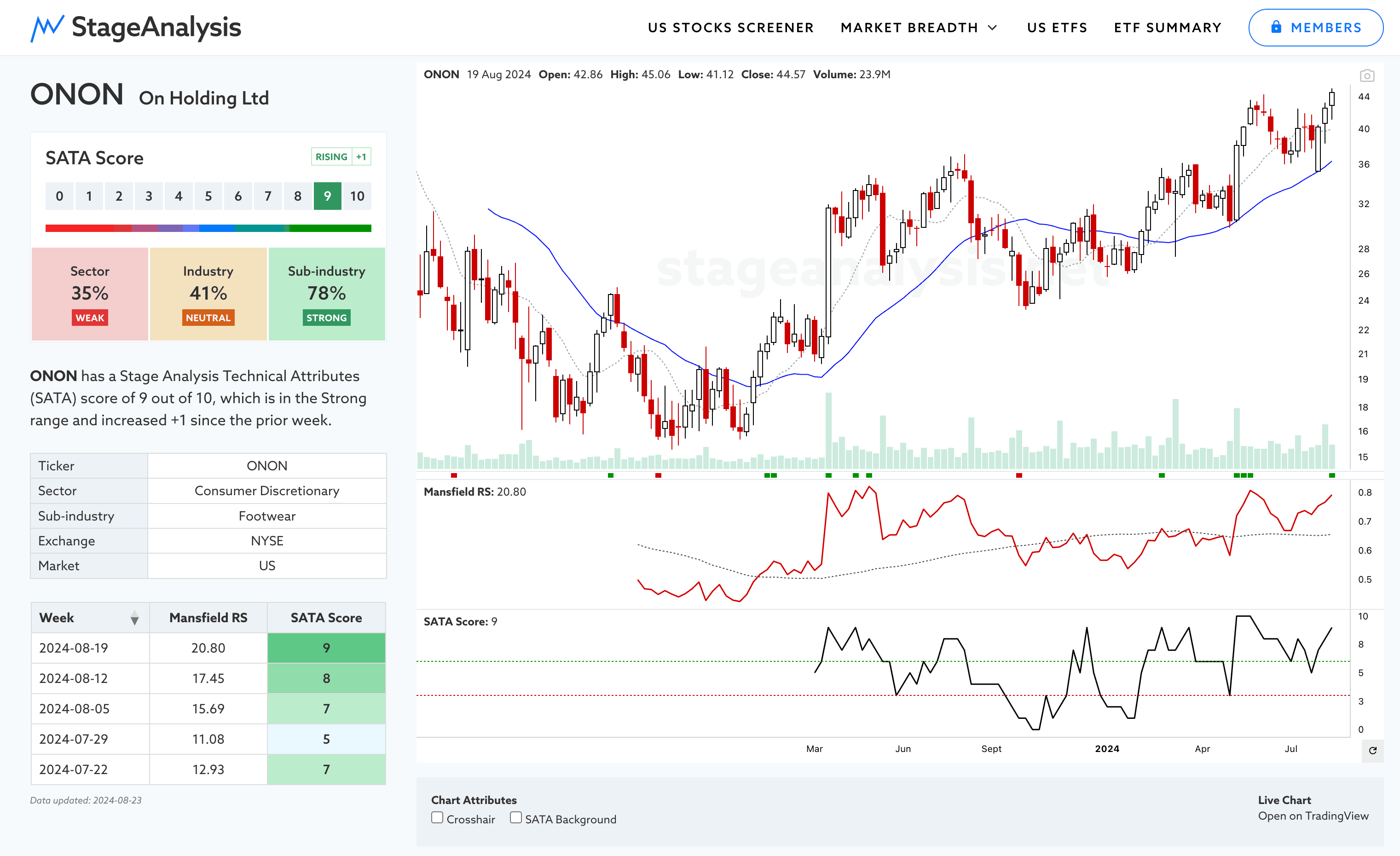This screenshot has width=1400, height=856.
Task: Click the ONON heading ticker
Action: pyautogui.click(x=77, y=94)
